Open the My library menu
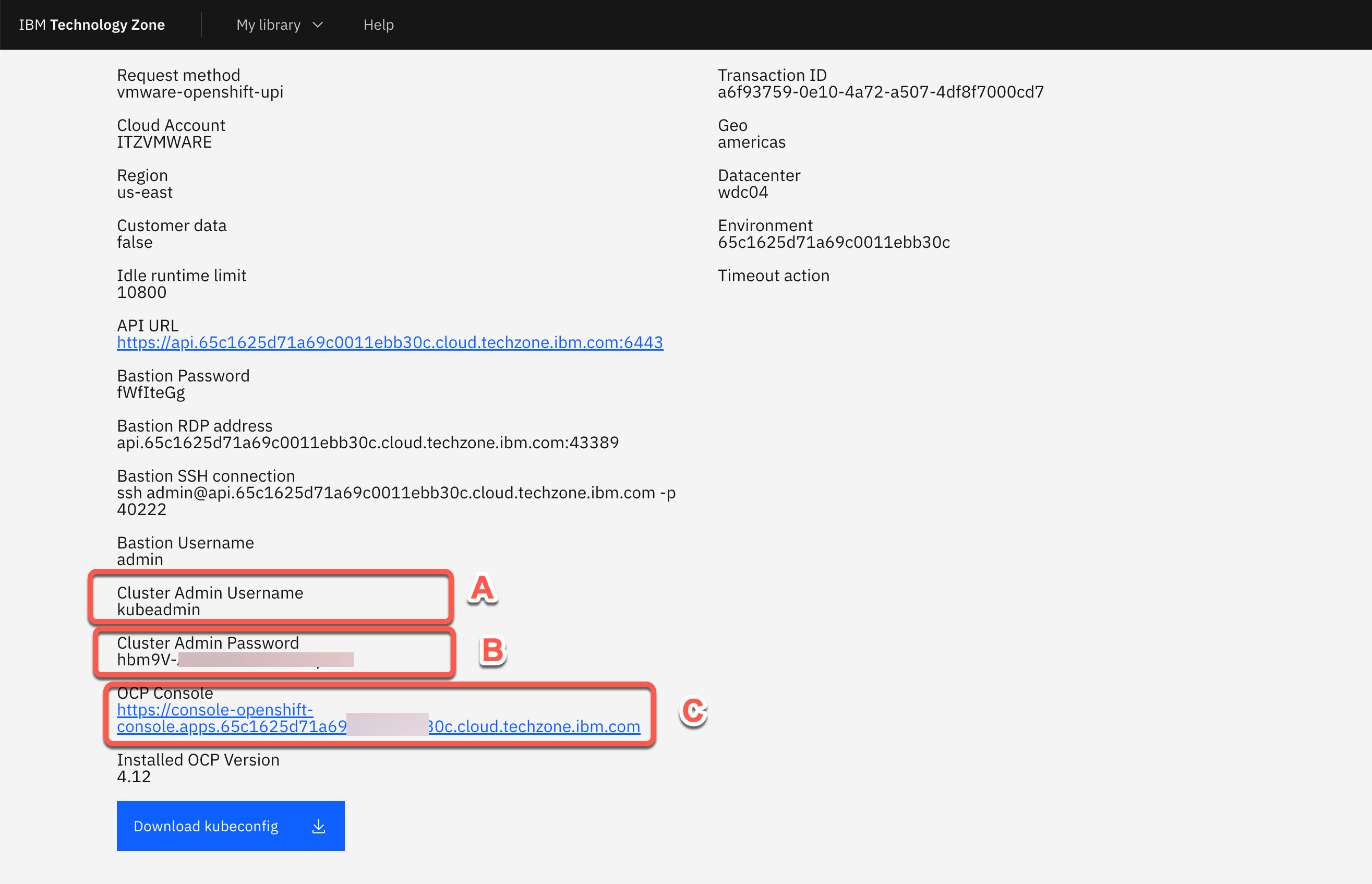 pyautogui.click(x=269, y=25)
